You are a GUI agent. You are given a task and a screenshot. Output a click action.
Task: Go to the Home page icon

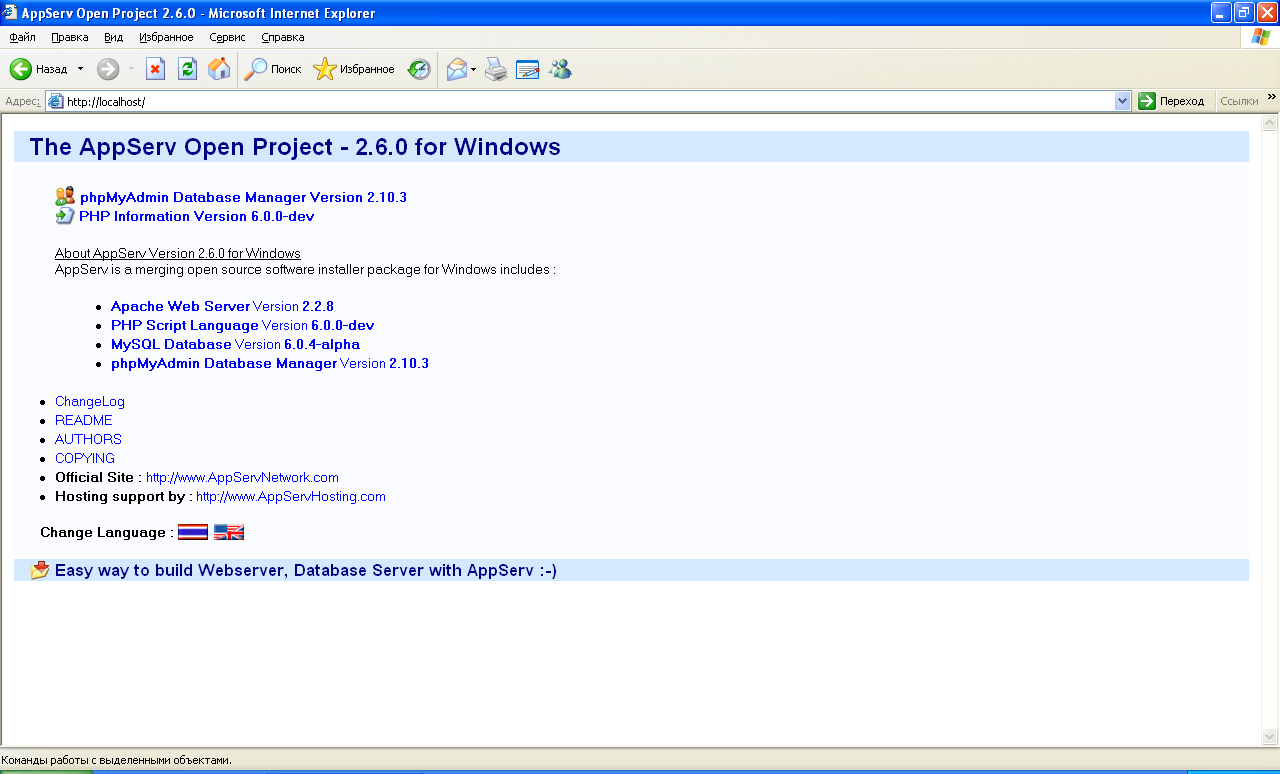tap(219, 69)
